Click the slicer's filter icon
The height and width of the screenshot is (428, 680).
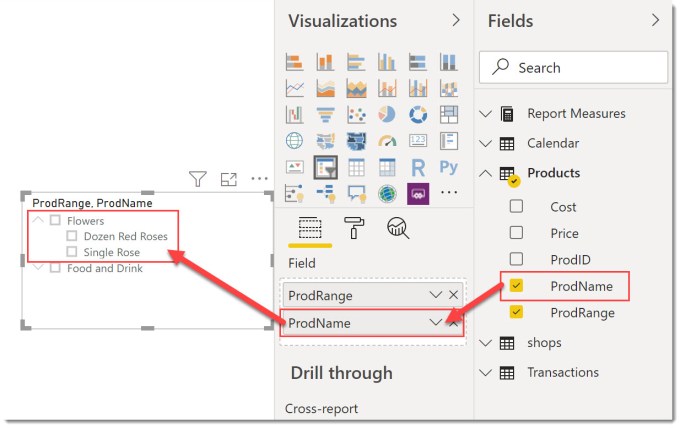click(x=198, y=179)
